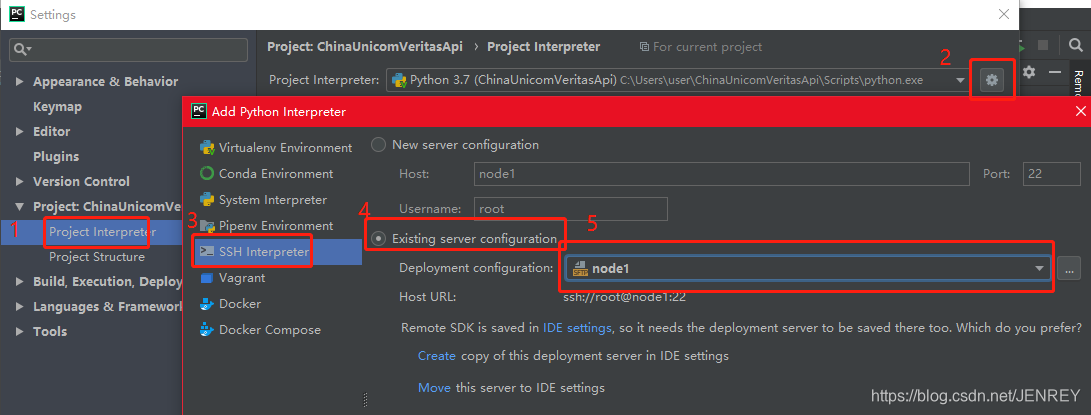Open the Project Interpreter dropdown

(x=961, y=80)
